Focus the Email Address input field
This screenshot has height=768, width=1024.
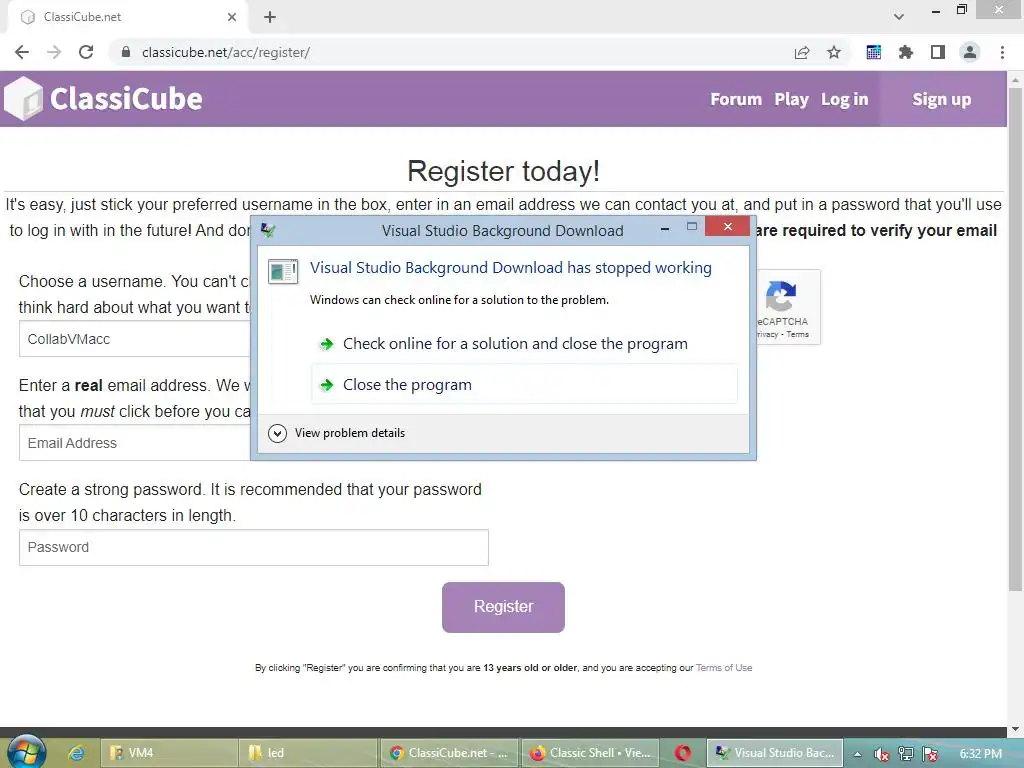tap(135, 443)
